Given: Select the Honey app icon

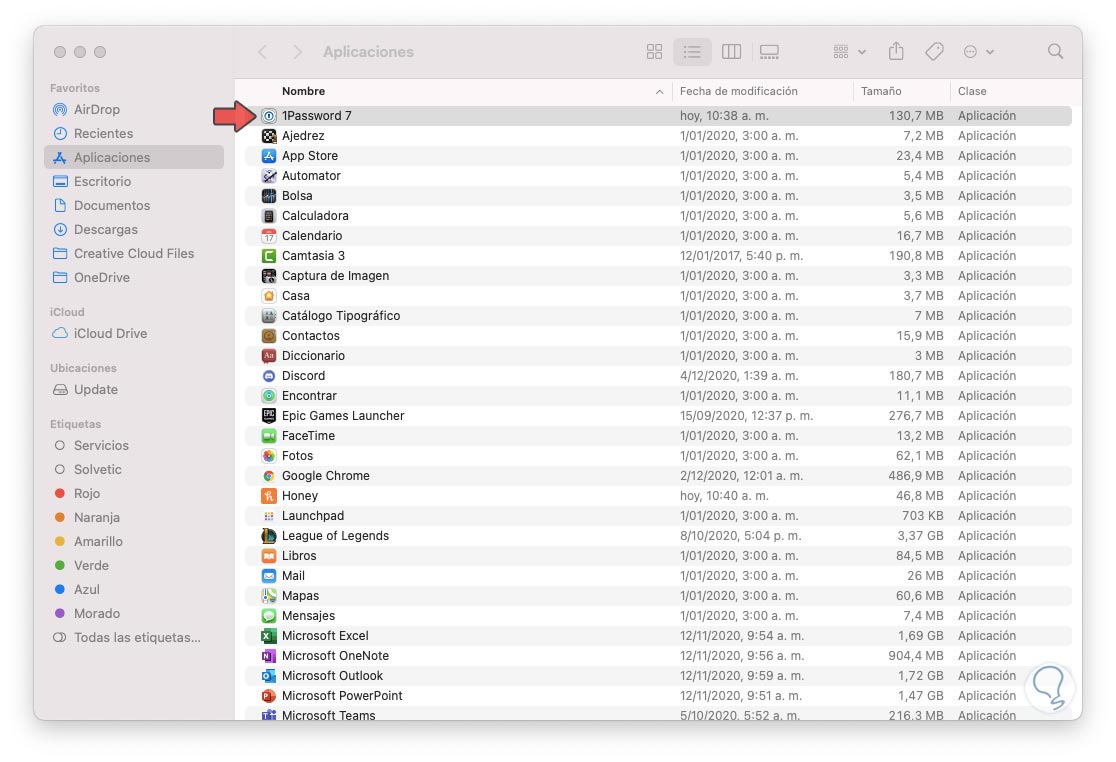Looking at the screenshot, I should tap(268, 496).
